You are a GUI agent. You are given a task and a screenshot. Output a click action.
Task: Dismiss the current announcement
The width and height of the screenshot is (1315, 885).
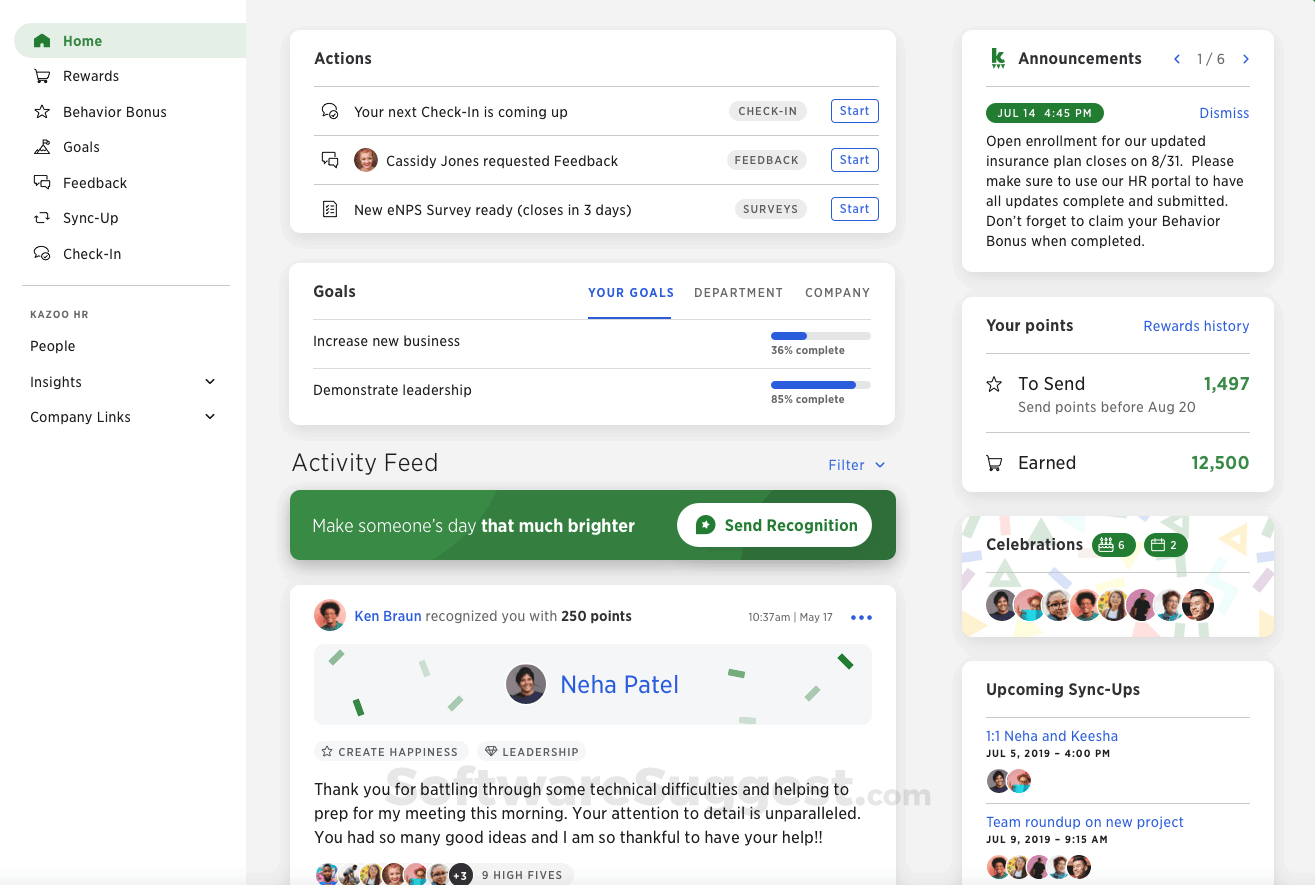[x=1224, y=113]
